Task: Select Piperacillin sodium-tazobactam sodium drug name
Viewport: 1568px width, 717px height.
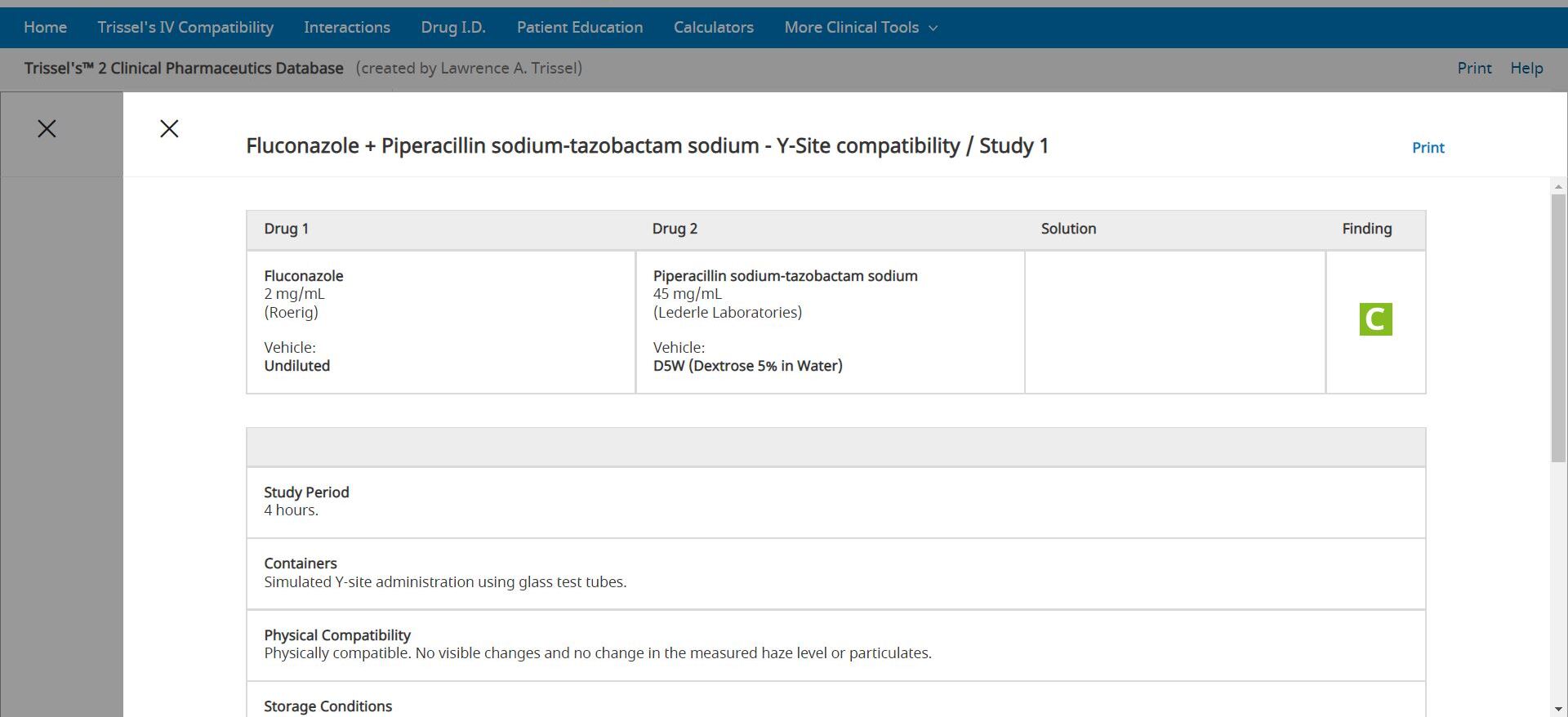Action: [785, 276]
